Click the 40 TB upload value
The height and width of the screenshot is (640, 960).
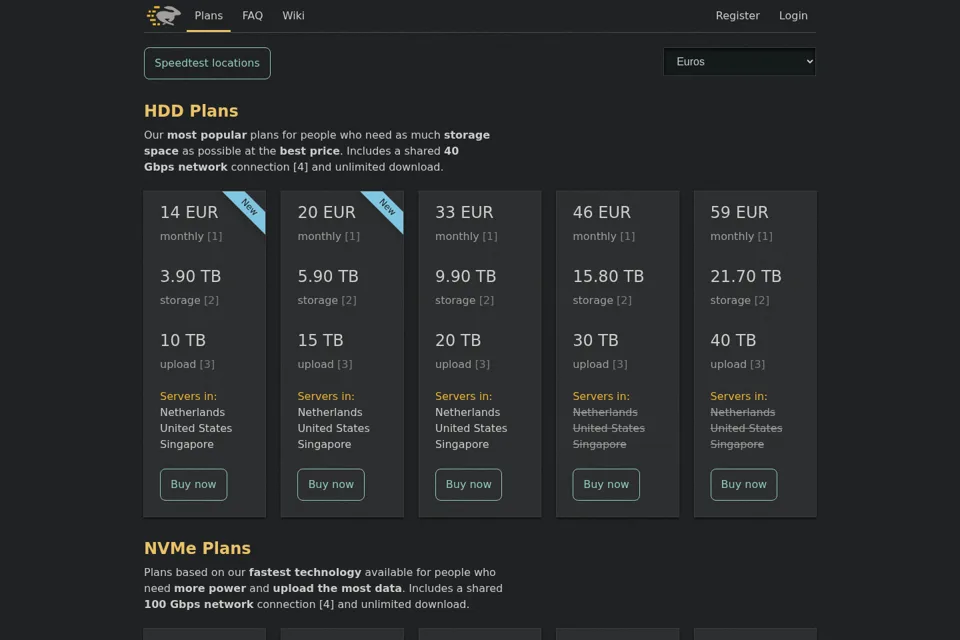pyautogui.click(x=733, y=341)
